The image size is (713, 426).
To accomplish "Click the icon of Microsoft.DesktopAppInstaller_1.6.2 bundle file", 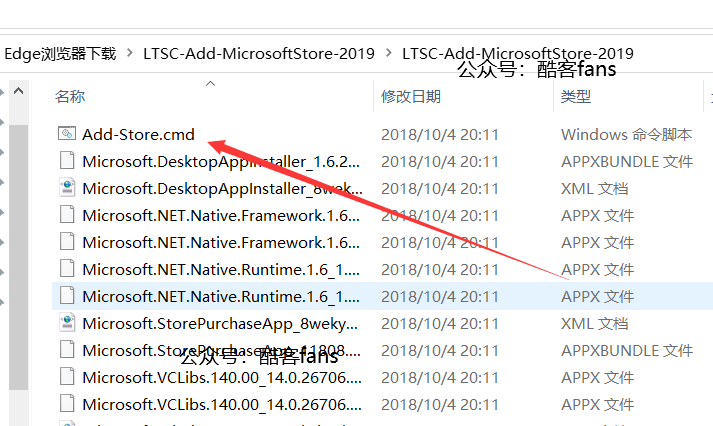I will (x=67, y=161).
